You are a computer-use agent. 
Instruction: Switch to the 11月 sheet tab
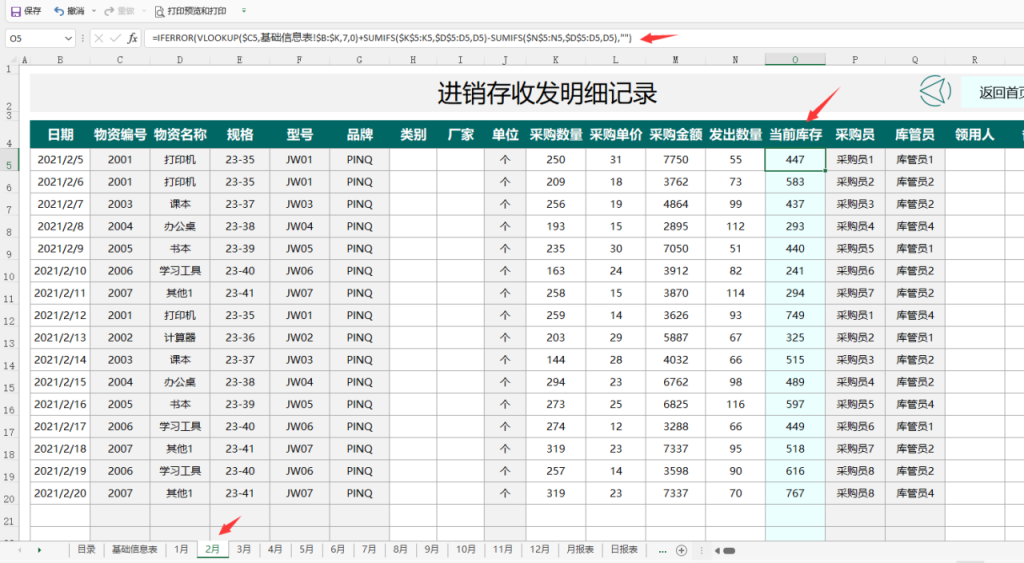coord(502,549)
